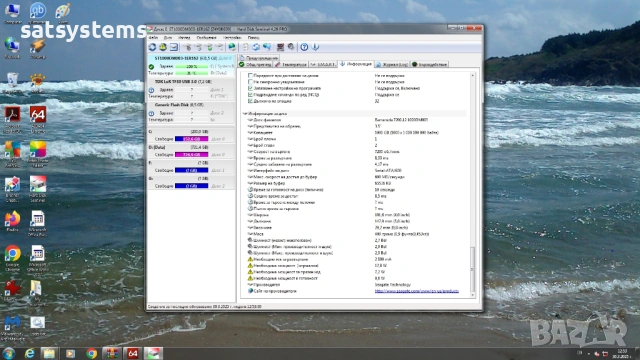Toggle the checked 48-bit command support checkbox
The image size is (640, 360).
(250, 95)
